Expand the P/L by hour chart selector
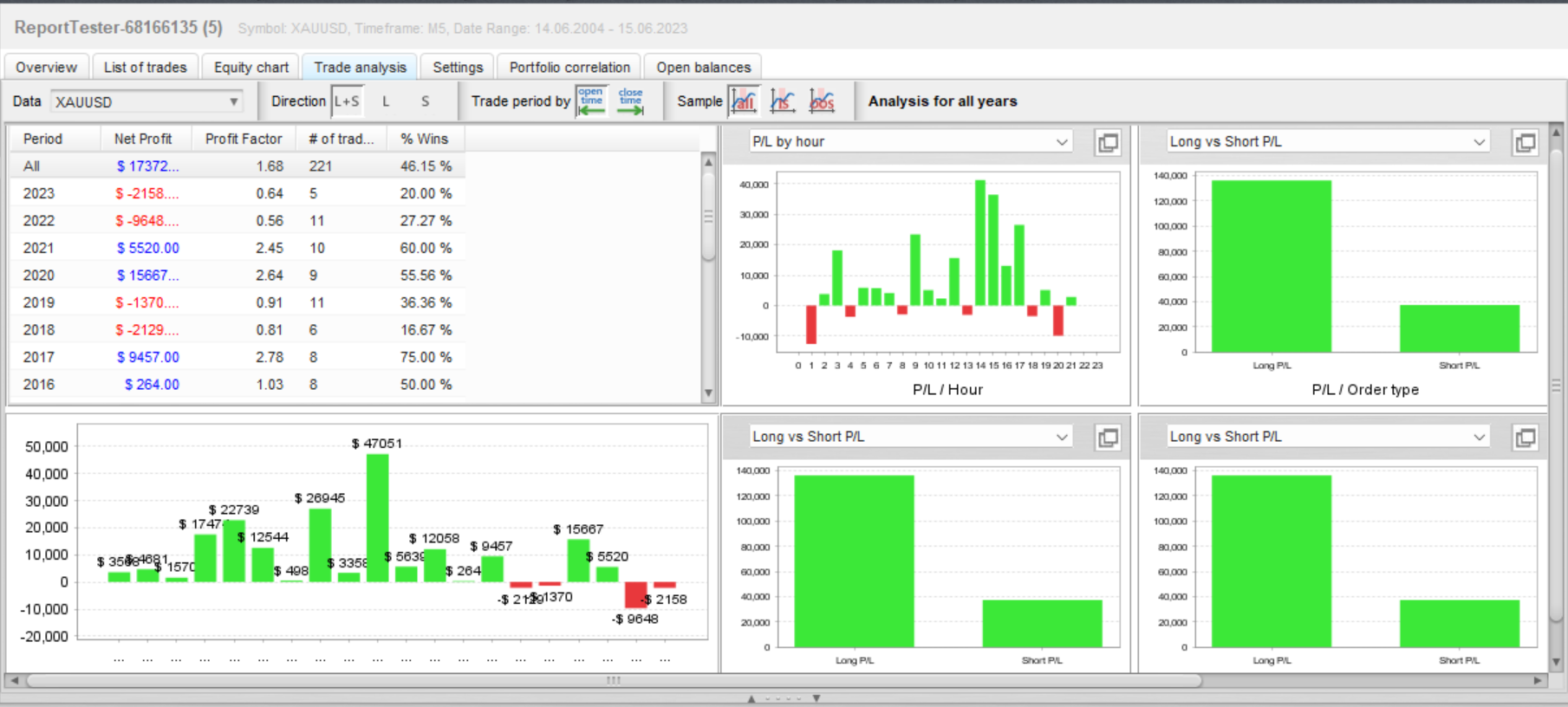This screenshot has width=1568, height=707. coord(911,142)
